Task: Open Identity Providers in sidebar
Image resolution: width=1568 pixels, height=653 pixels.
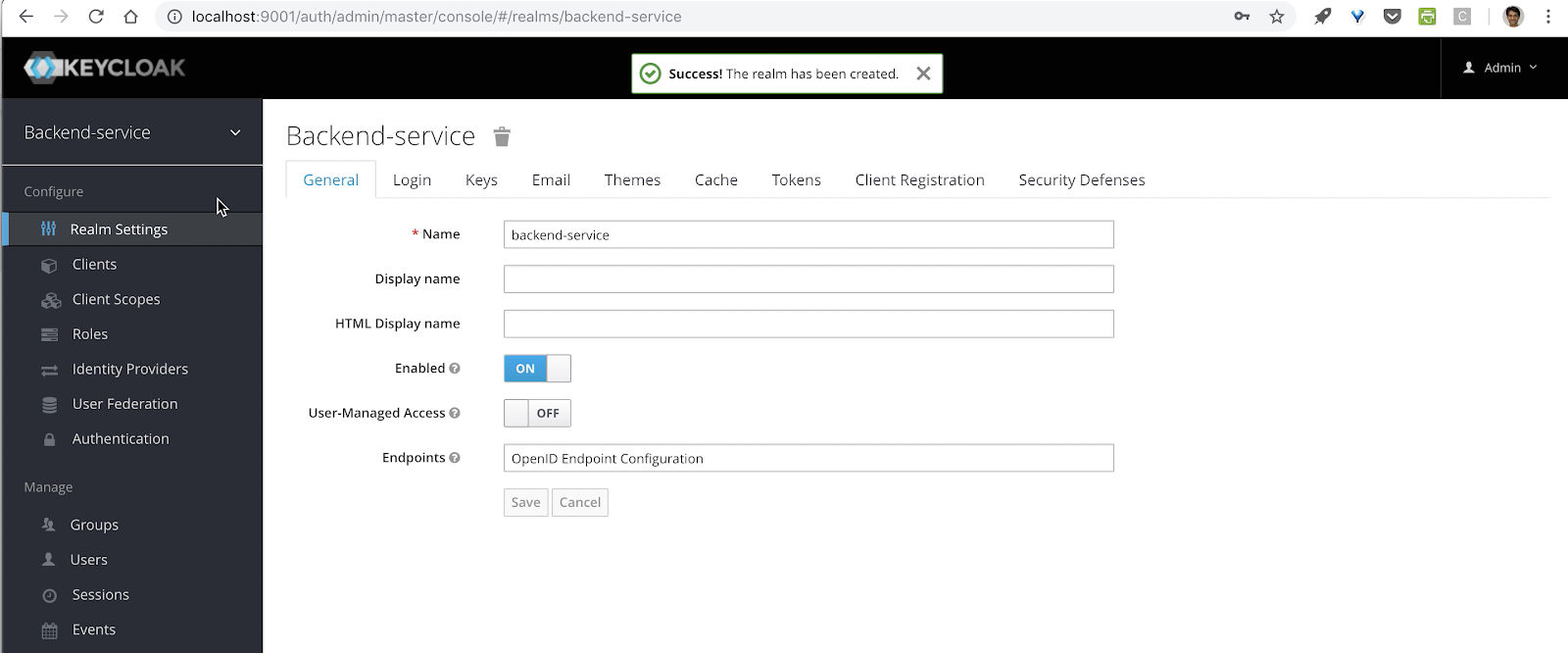Action: tap(132, 370)
